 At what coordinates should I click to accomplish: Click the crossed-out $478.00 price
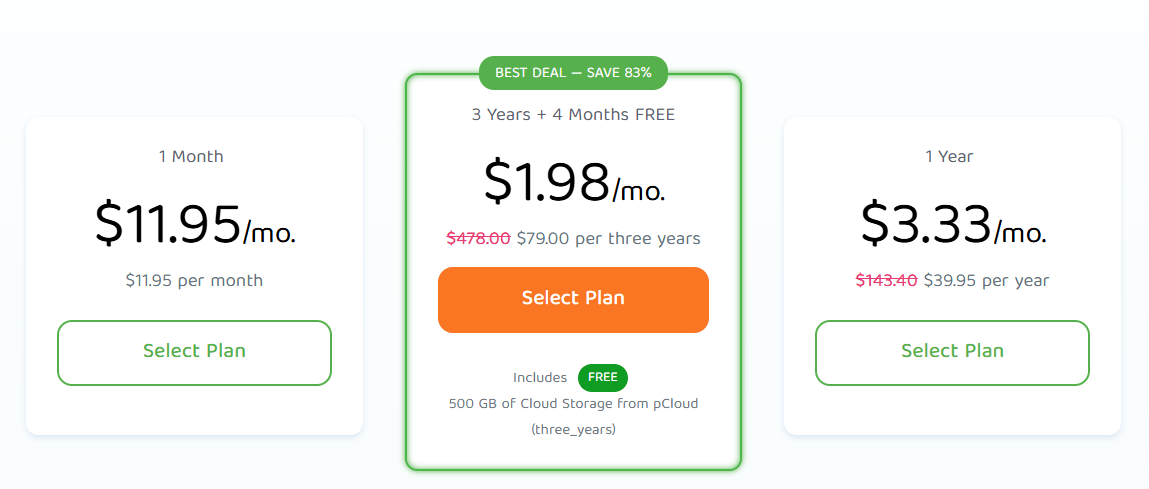pyautogui.click(x=478, y=239)
